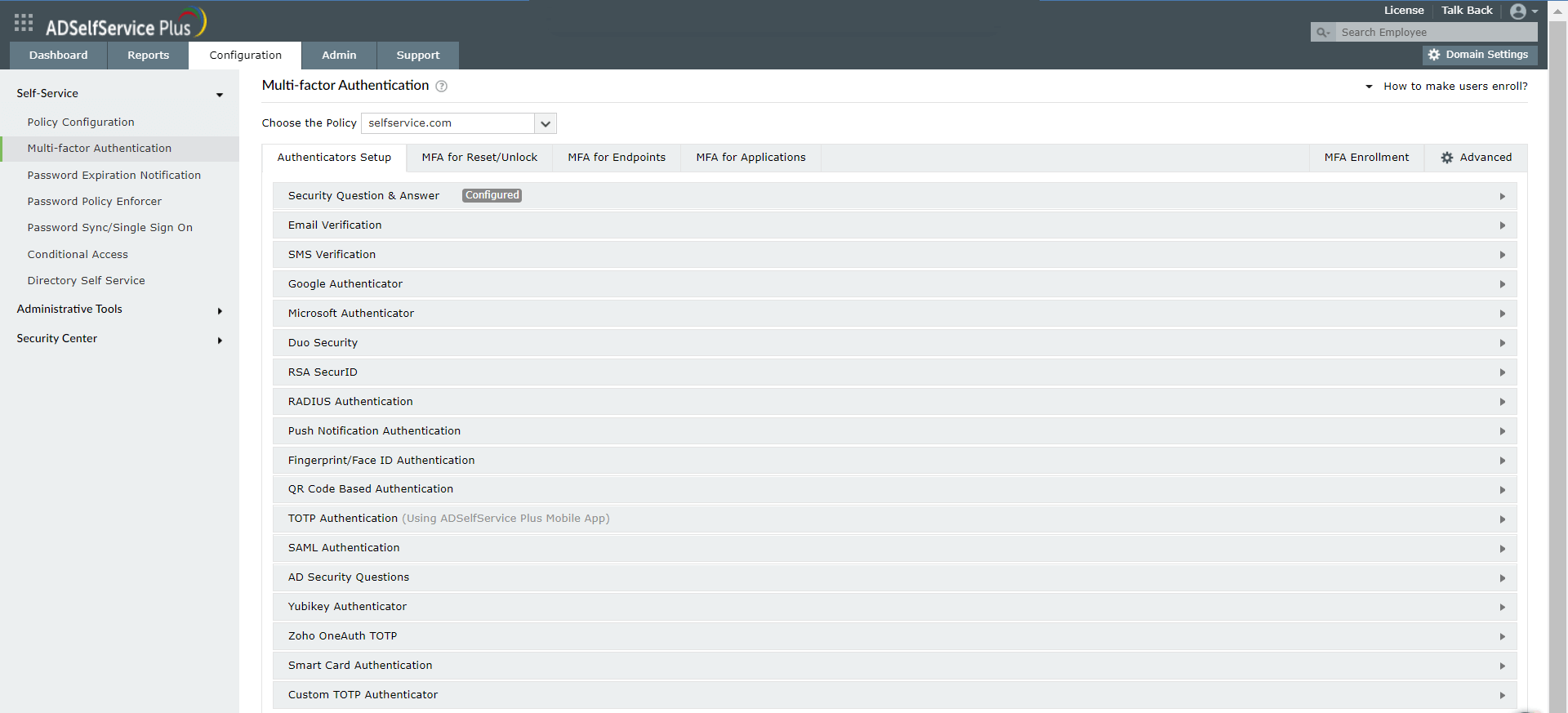
Task: Switch to MFA for Reset/Unlock tab
Action: pyautogui.click(x=479, y=158)
